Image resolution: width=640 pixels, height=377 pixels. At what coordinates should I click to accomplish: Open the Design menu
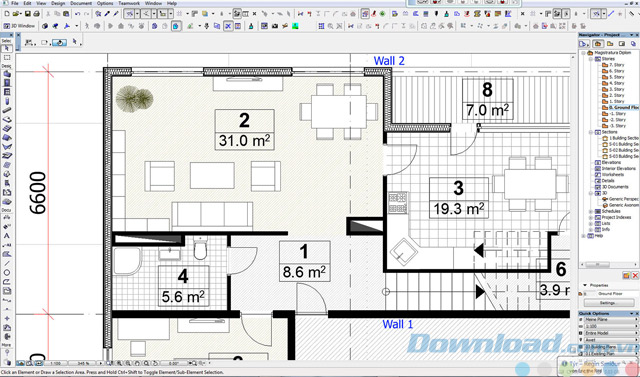click(58, 3)
